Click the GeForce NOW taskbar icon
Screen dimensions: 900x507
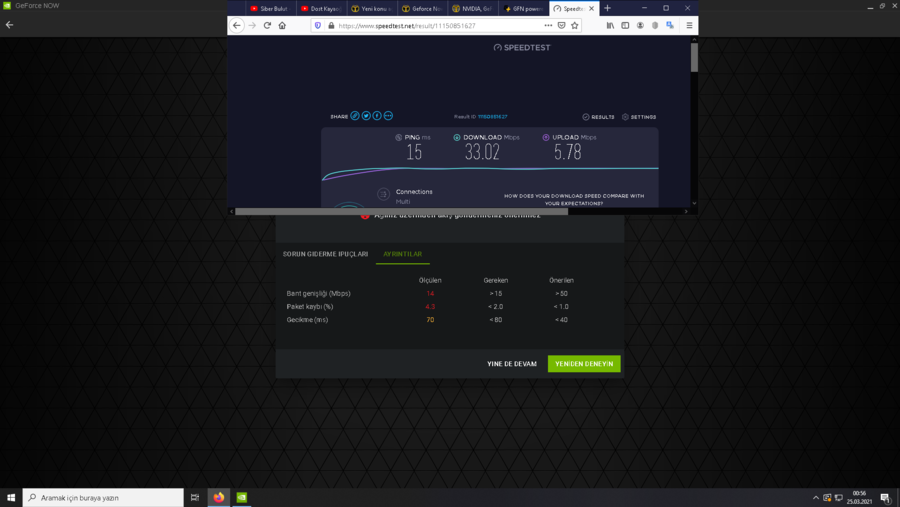pyautogui.click(x=242, y=497)
